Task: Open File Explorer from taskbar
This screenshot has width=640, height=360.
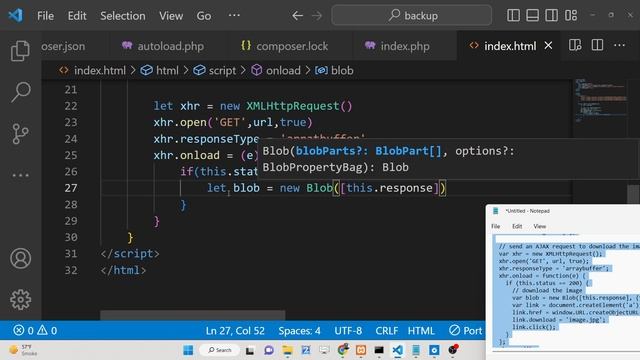Action: [x=287, y=350]
